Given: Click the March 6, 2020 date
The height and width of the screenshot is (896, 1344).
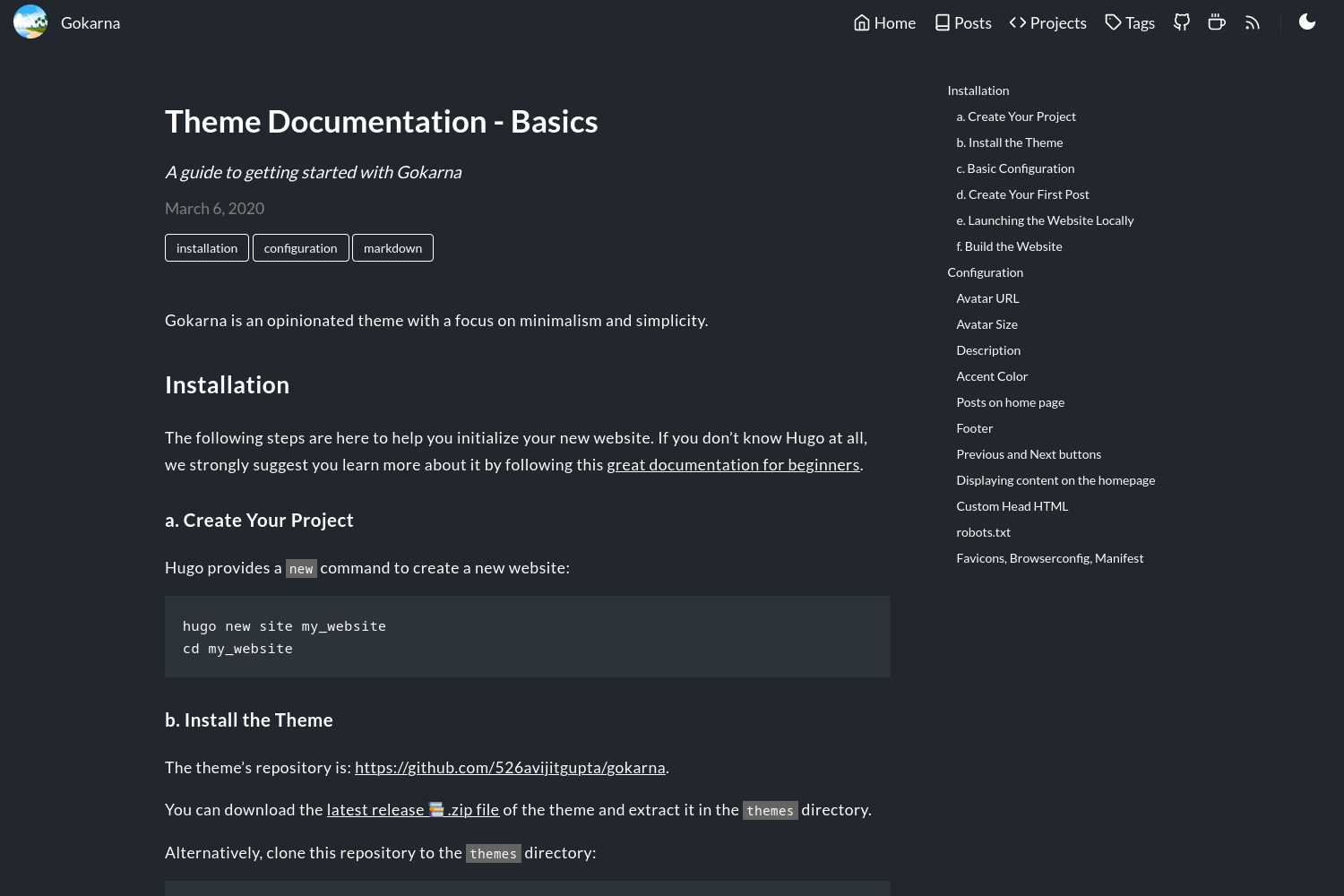Looking at the screenshot, I should [214, 209].
